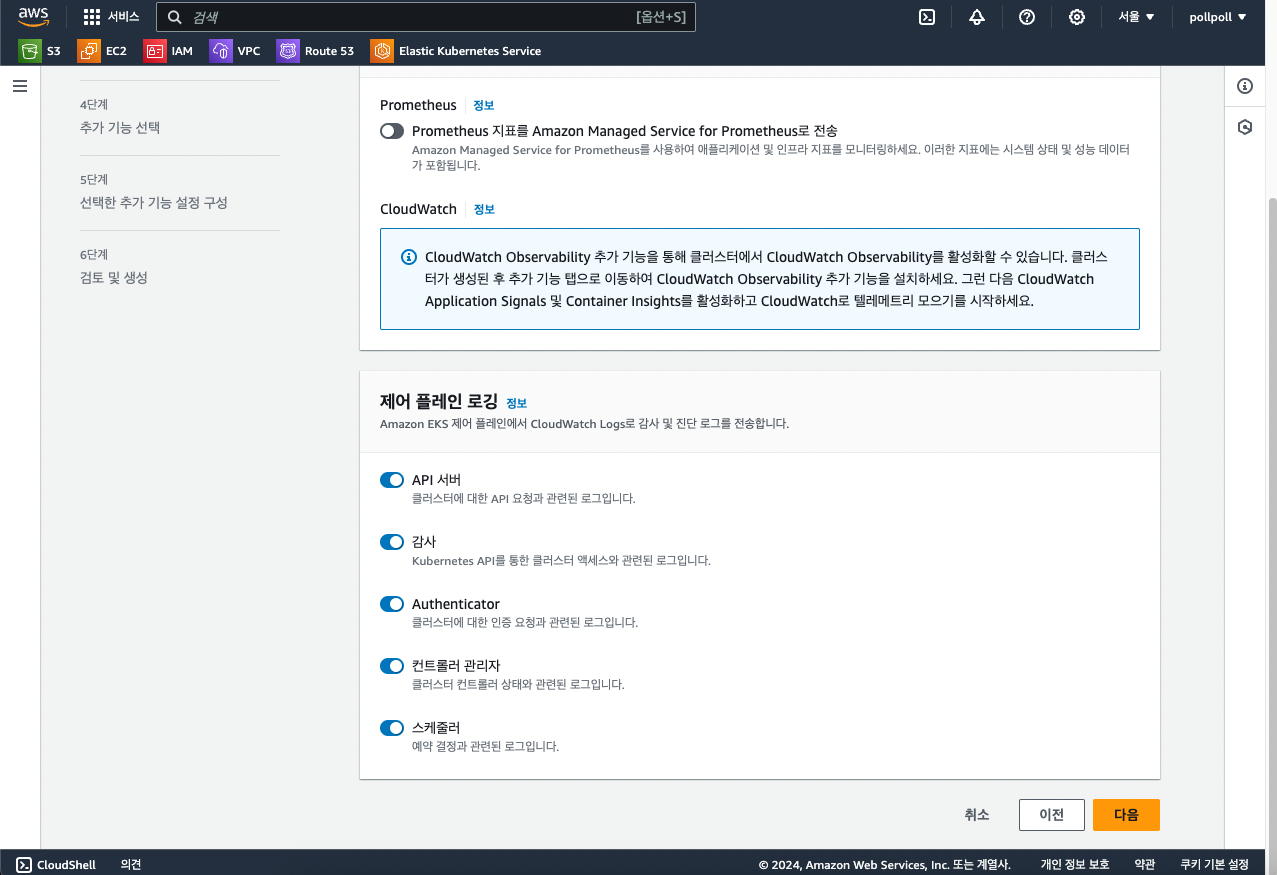Viewport: 1277px width, 875px height.
Task: Disable the 감사 logging toggle
Action: [392, 542]
